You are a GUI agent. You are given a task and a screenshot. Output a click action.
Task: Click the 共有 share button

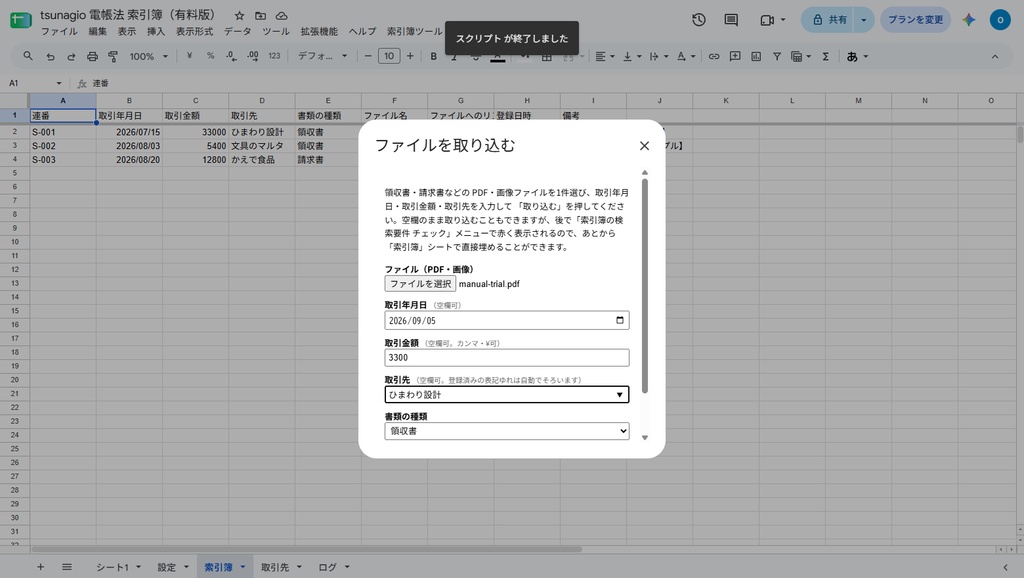pyautogui.click(x=829, y=20)
